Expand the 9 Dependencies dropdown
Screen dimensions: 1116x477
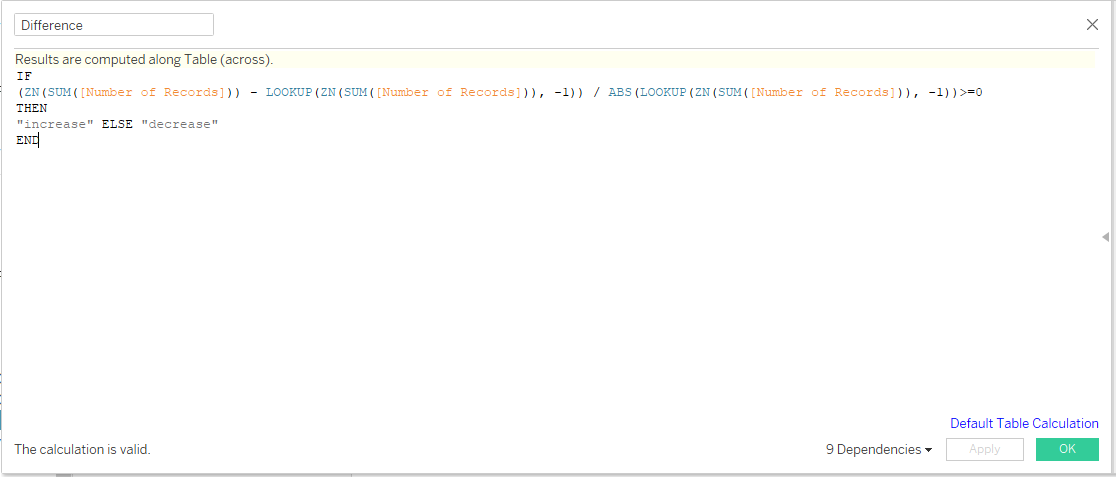pyautogui.click(x=878, y=450)
